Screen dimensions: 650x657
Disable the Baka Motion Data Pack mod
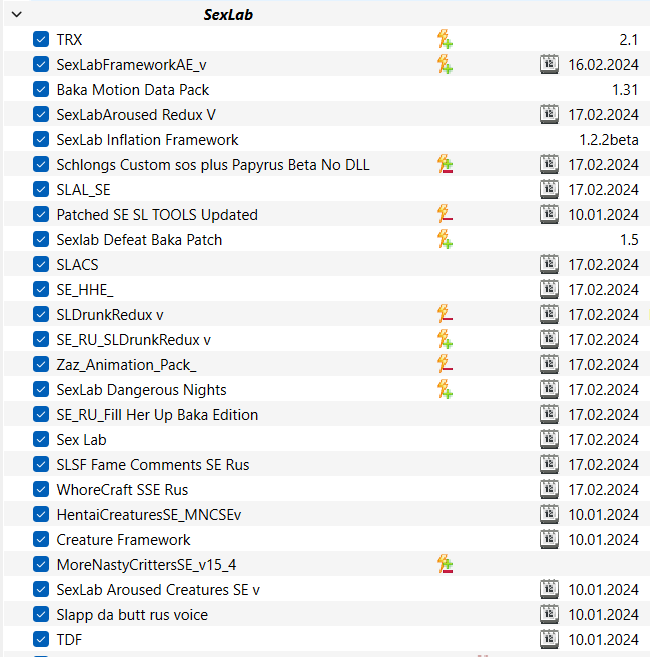[x=41, y=90]
